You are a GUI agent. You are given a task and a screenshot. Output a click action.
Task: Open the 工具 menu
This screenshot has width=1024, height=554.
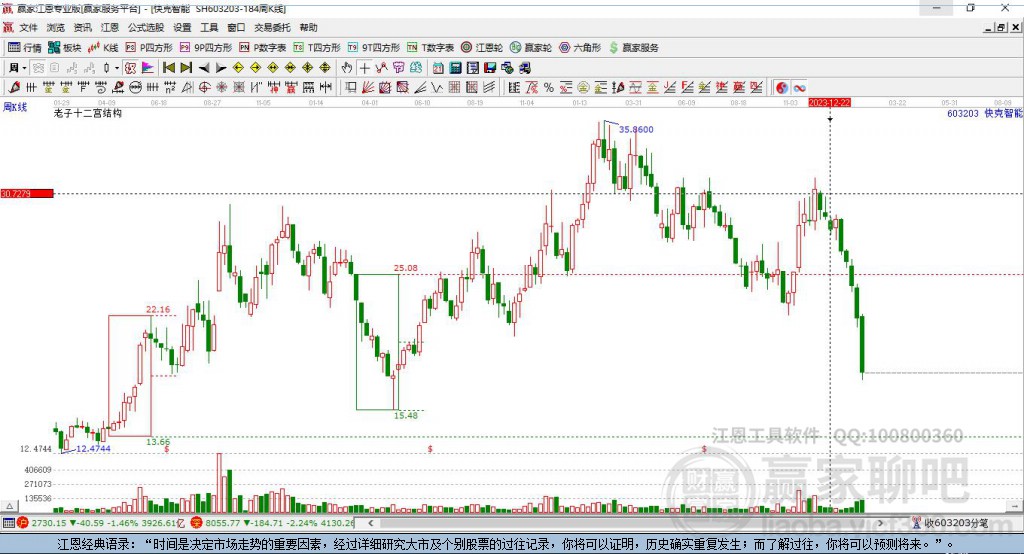point(209,27)
